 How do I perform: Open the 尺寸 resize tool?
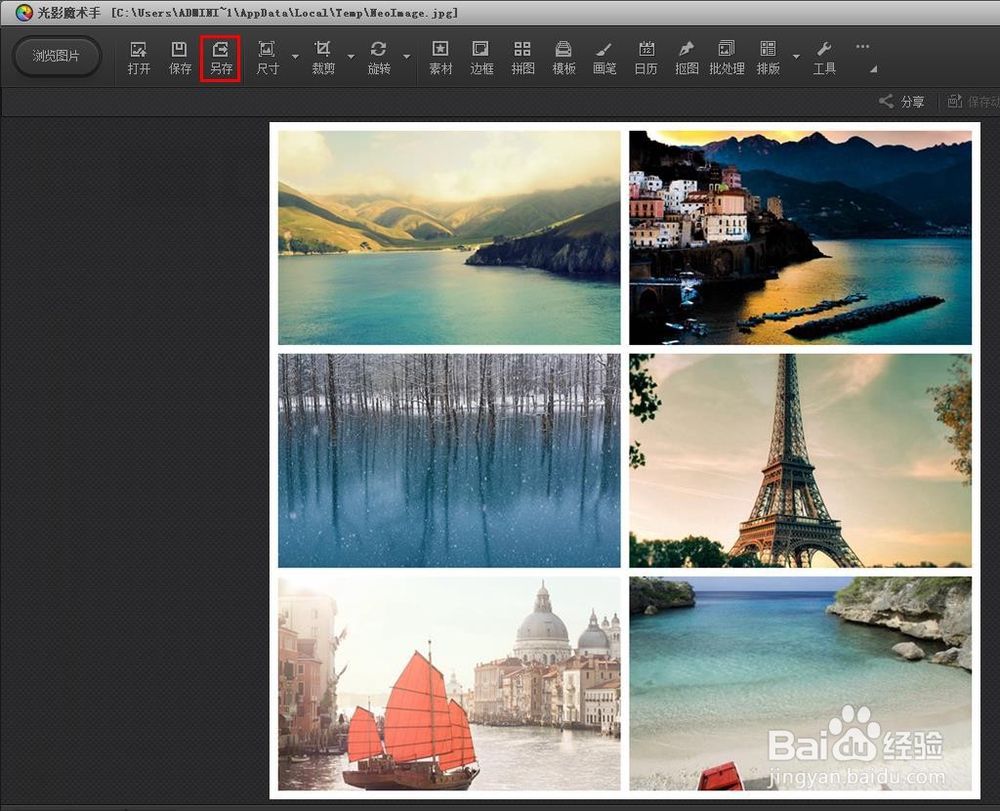coord(267,58)
